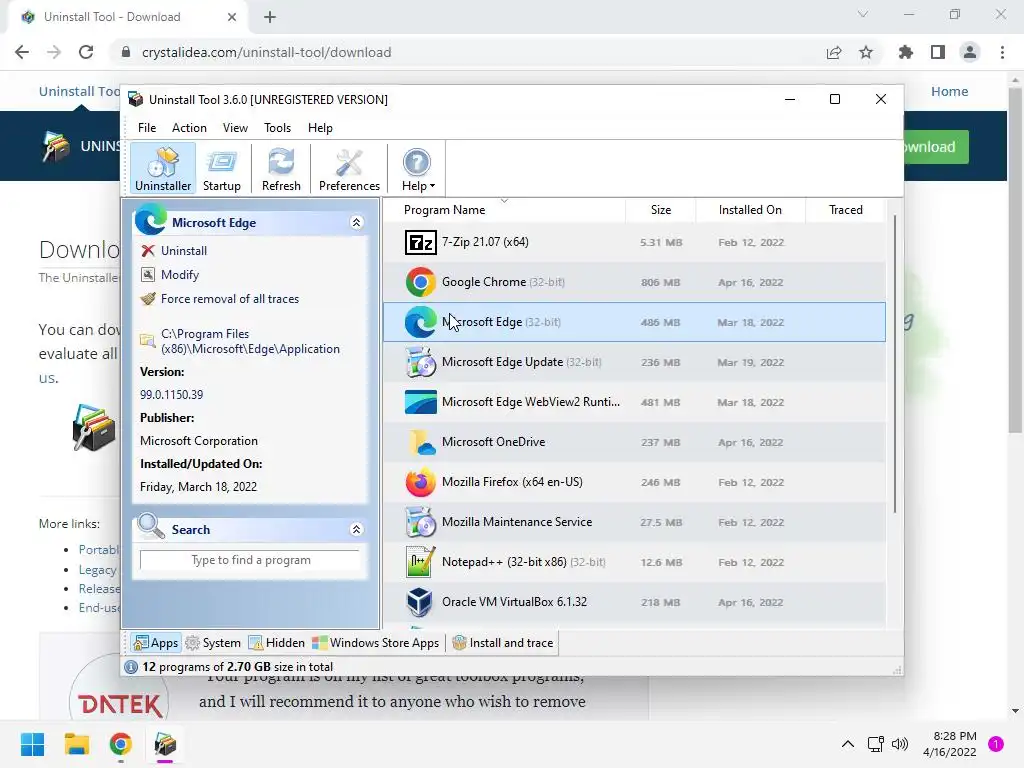Click the Uninstall Tool title bar app icon
Viewport: 1024px width, 768px height.
click(x=136, y=99)
